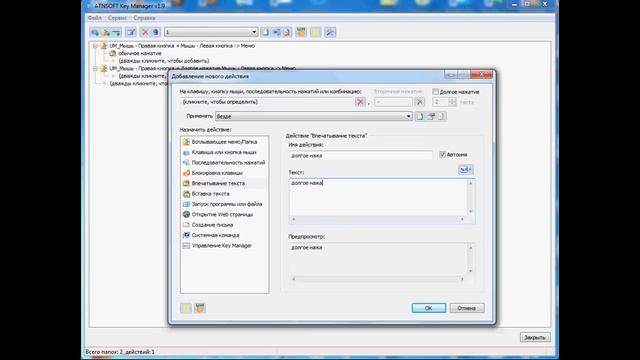Collapse the second UM_Мышь tree folder
Screen dimensions: 640x360
[x=95, y=68]
